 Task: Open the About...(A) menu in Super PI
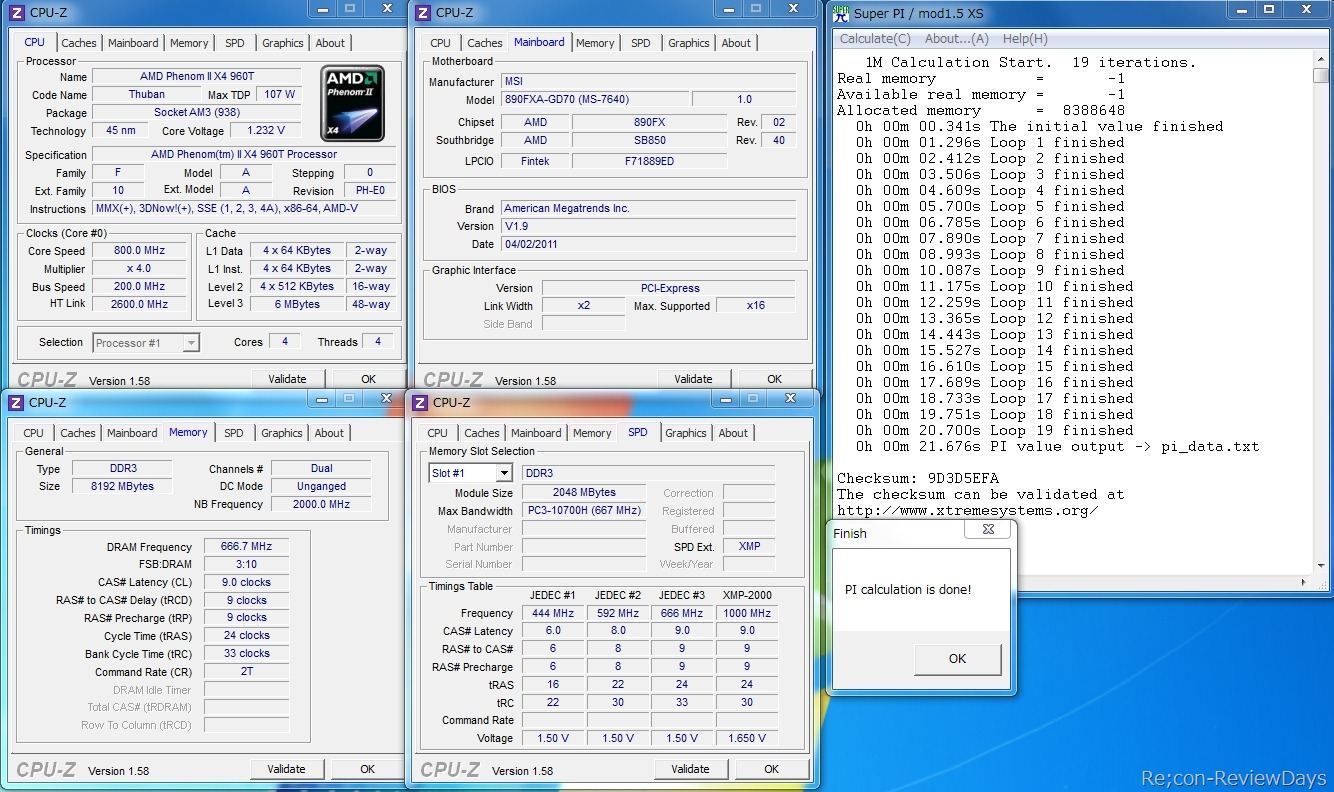956,39
